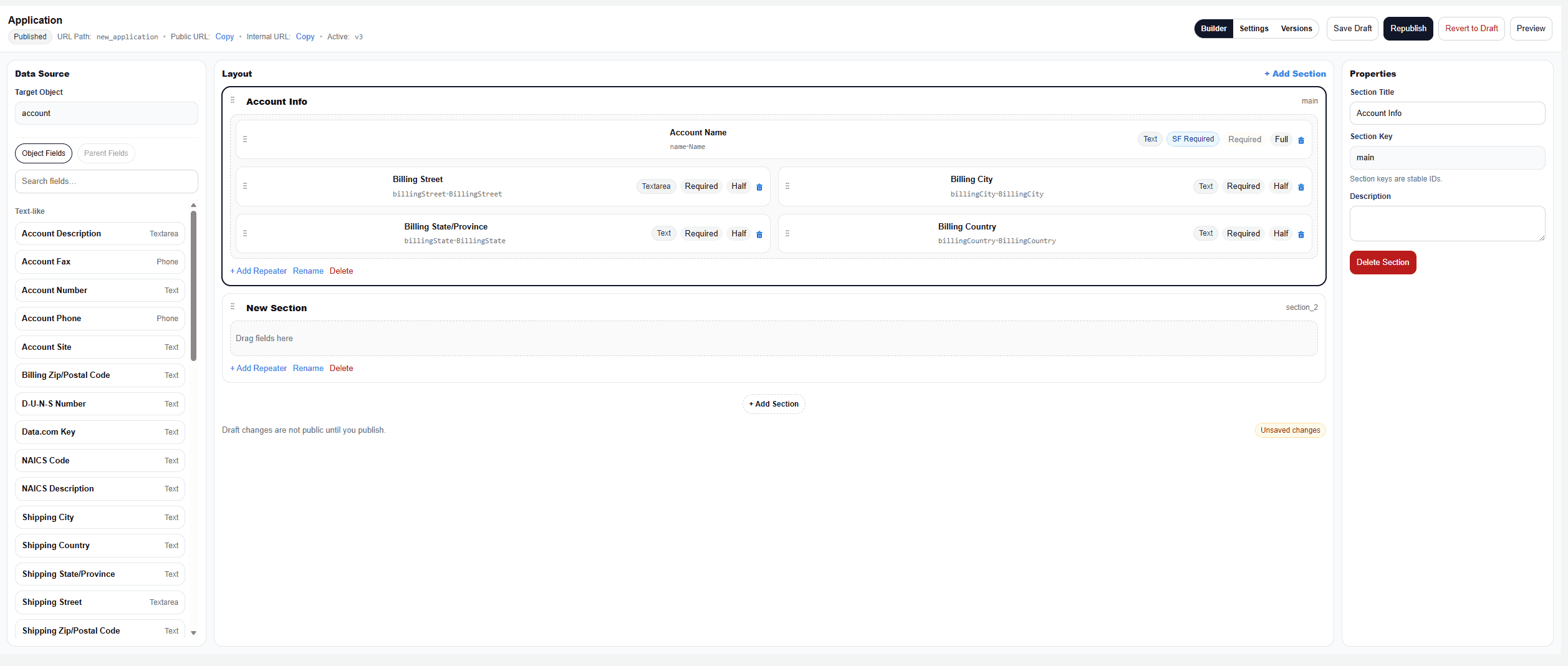This screenshot has height=666, width=1568.
Task: Toggle Half width on Billing City
Action: click(1281, 186)
